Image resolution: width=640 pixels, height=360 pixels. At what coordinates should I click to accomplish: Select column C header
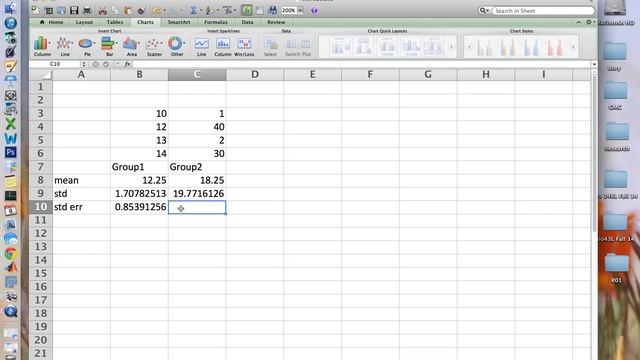click(197, 74)
